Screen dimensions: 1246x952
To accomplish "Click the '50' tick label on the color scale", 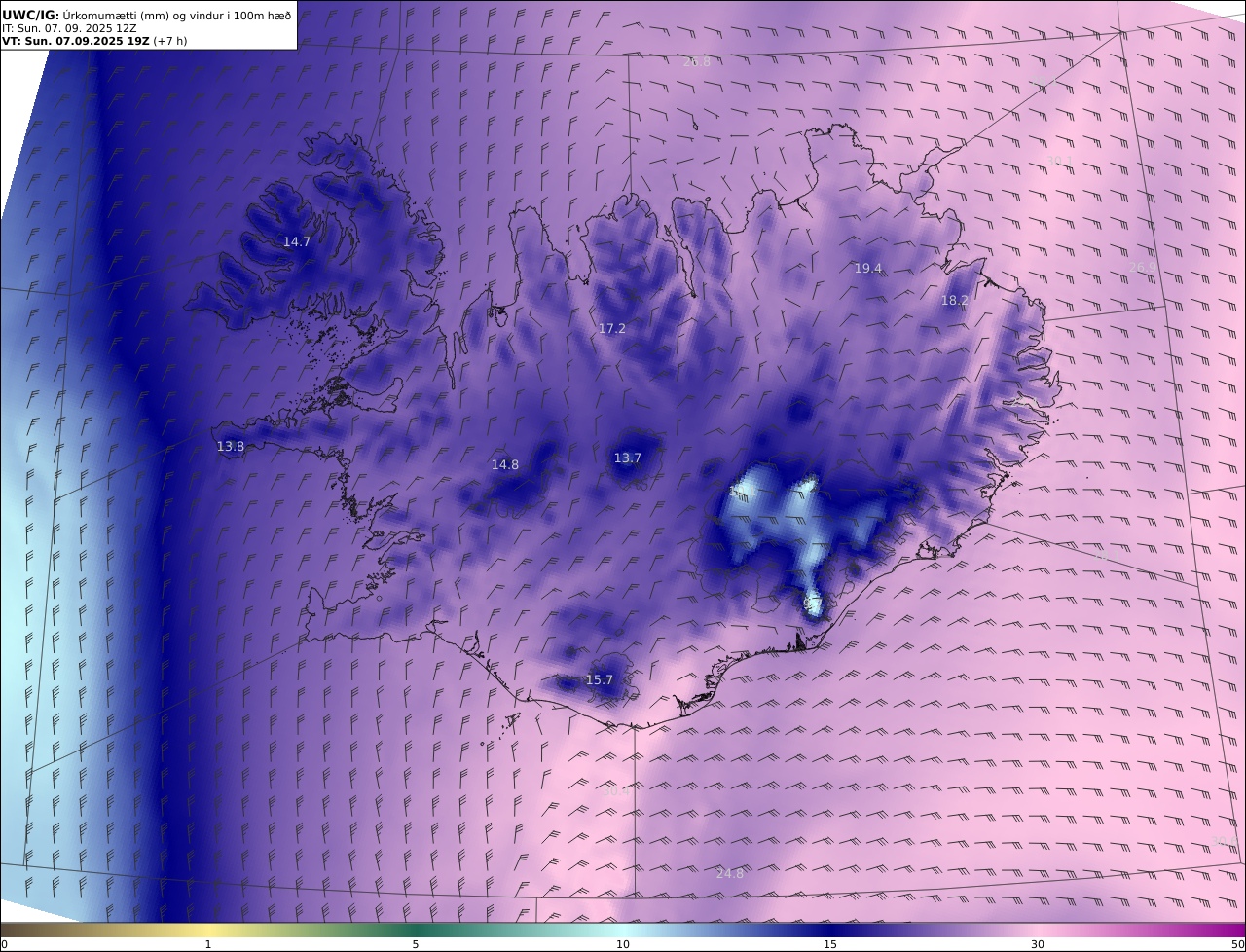I will tap(1237, 944).
